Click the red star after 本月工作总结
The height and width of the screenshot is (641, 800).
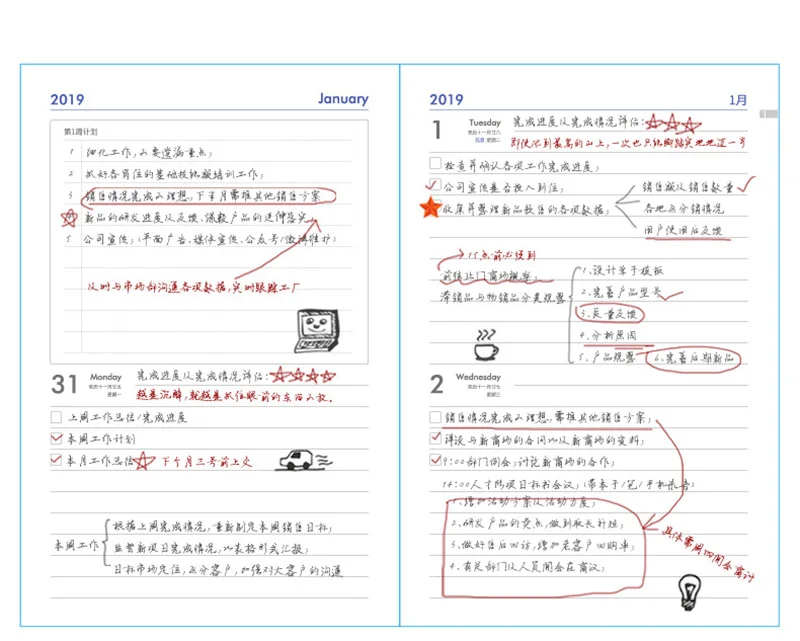(144, 461)
